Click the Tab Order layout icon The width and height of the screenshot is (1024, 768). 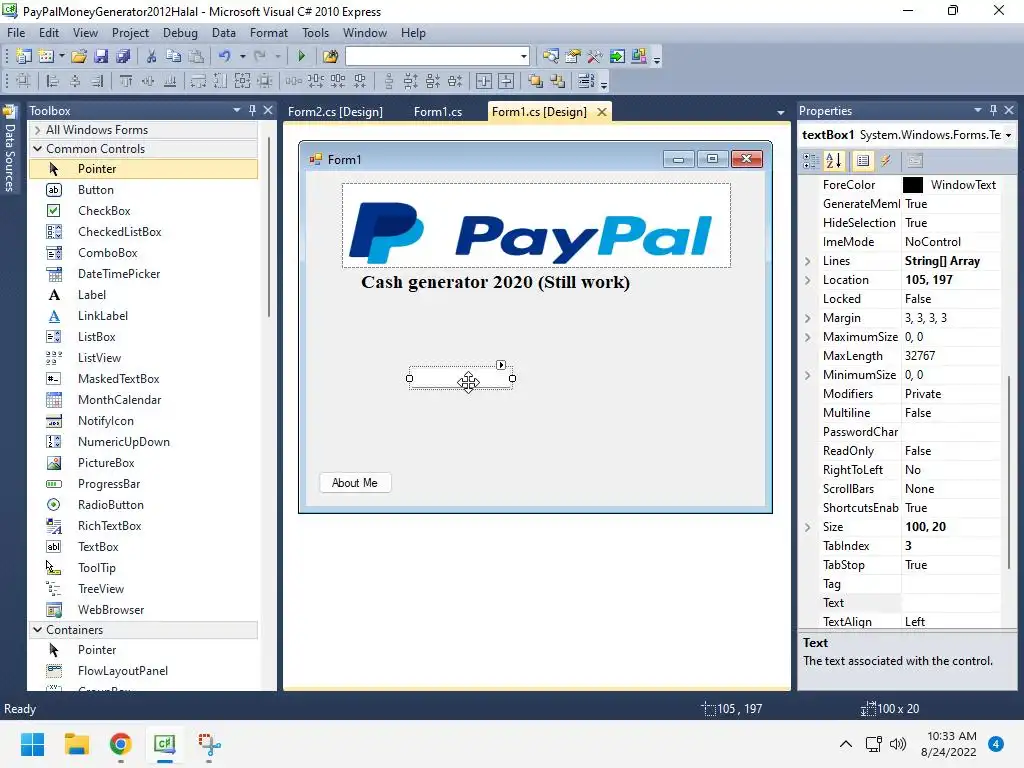[x=586, y=81]
